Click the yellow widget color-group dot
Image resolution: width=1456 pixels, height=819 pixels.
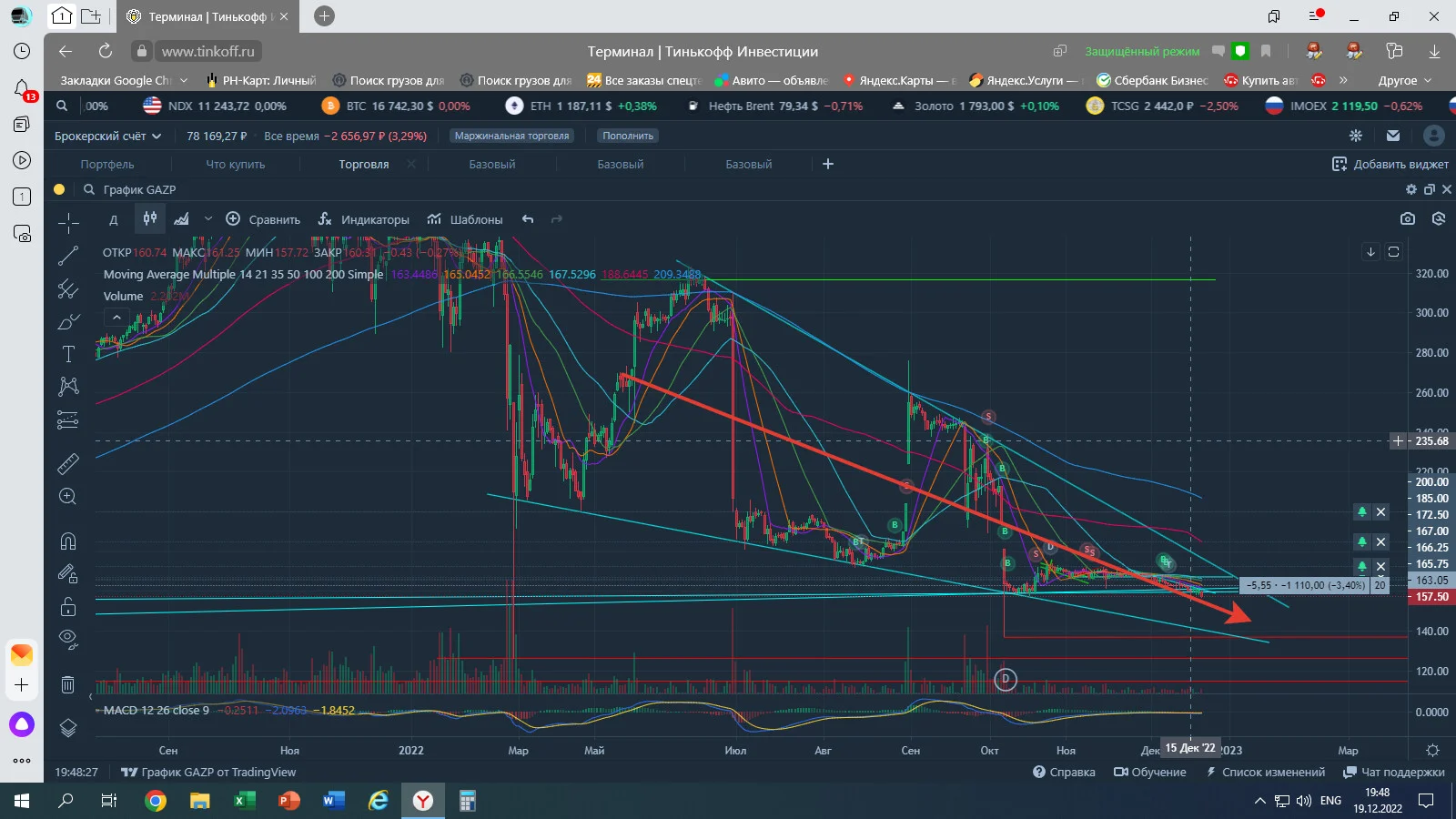coord(59,189)
